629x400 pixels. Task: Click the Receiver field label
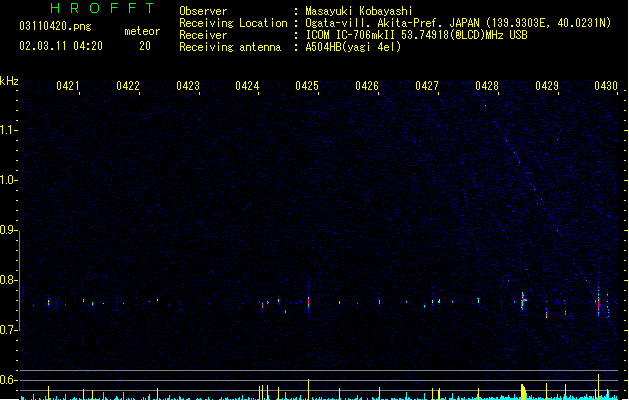tap(203, 35)
